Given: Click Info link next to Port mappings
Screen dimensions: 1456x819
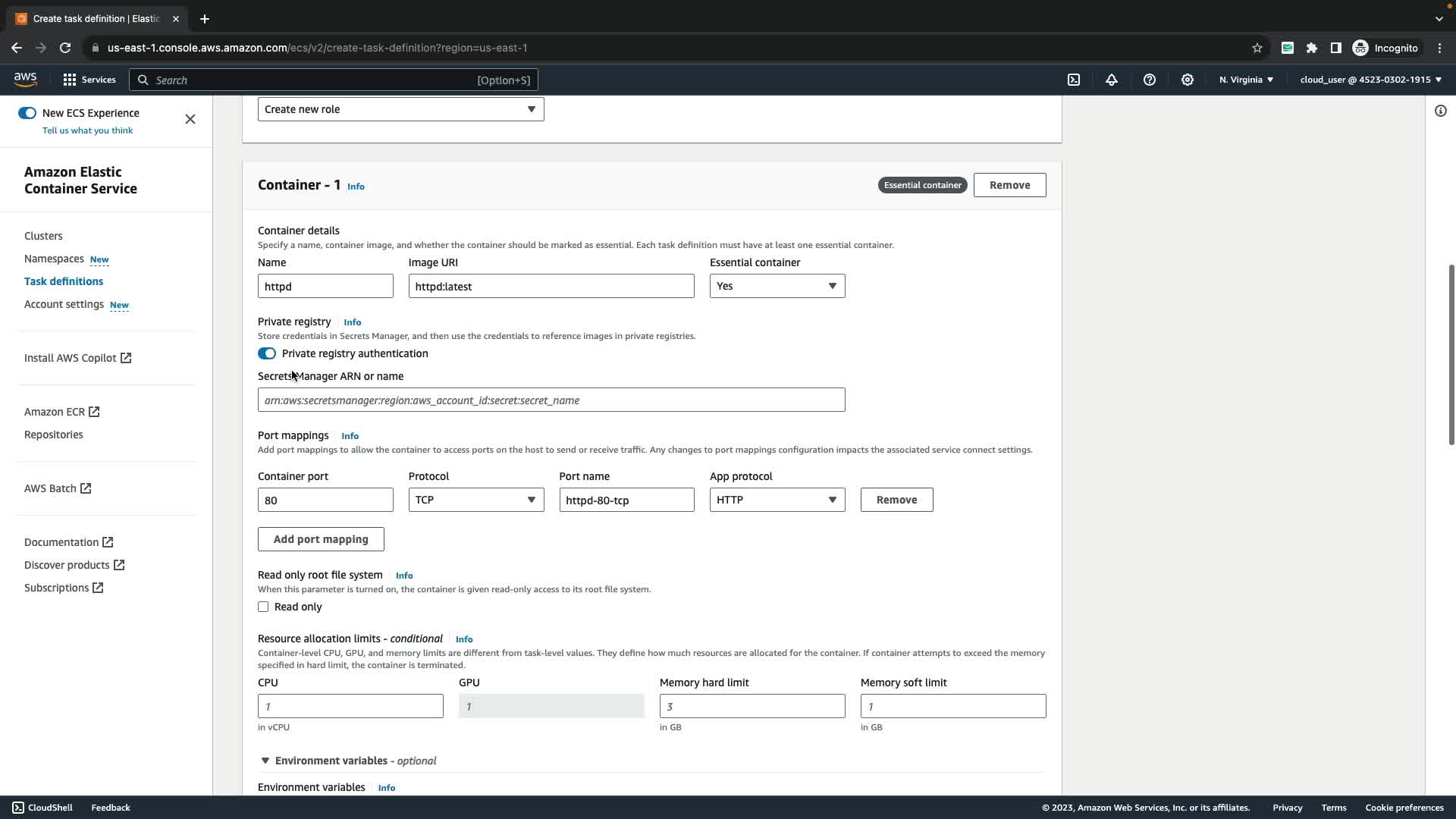Looking at the screenshot, I should pyautogui.click(x=350, y=436).
